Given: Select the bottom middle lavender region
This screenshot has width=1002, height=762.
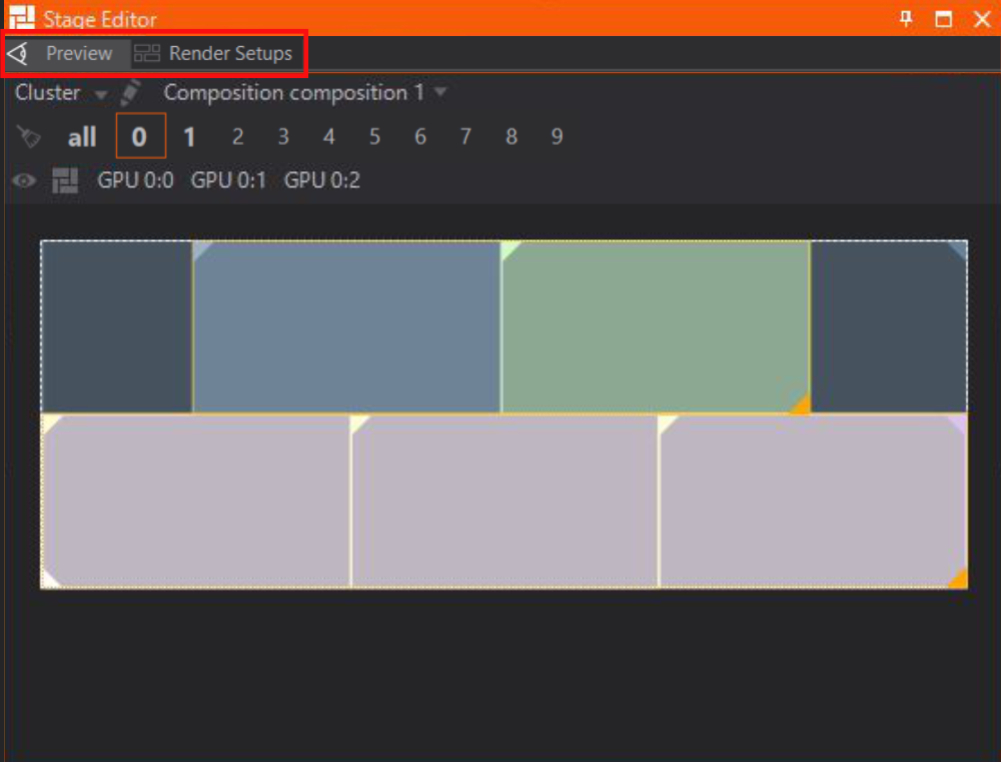Looking at the screenshot, I should [504, 500].
